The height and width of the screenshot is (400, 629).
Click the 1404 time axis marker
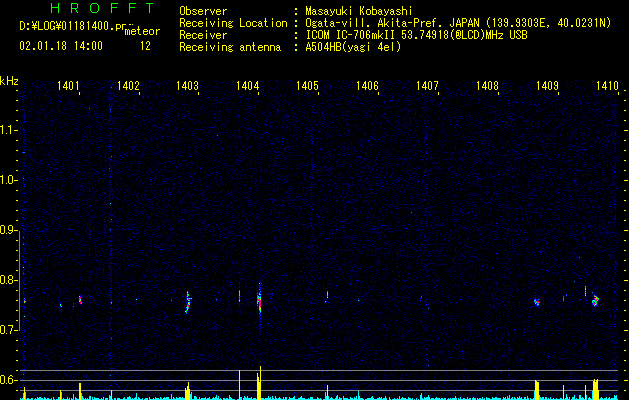[248, 85]
